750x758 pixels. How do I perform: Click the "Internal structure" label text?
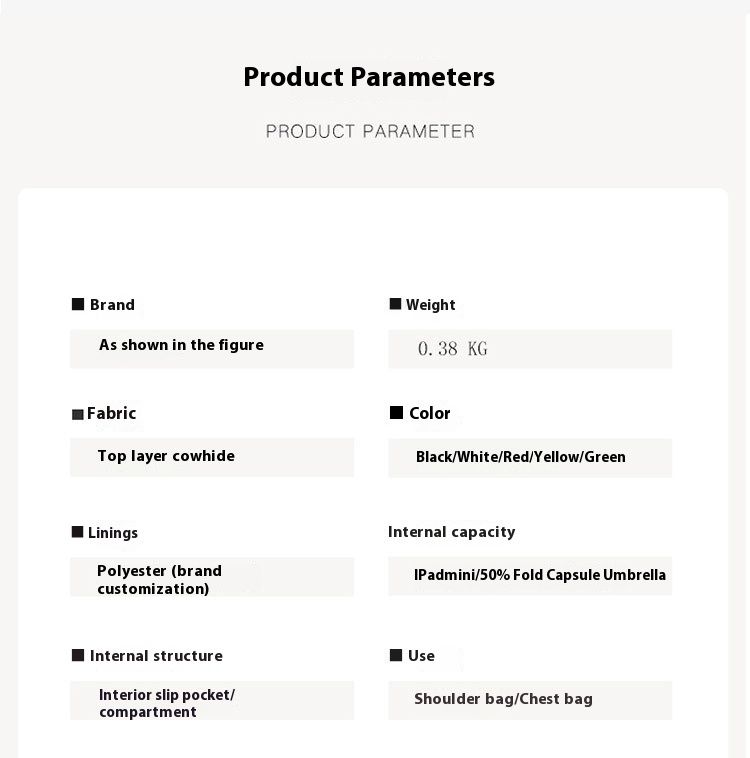(x=156, y=656)
